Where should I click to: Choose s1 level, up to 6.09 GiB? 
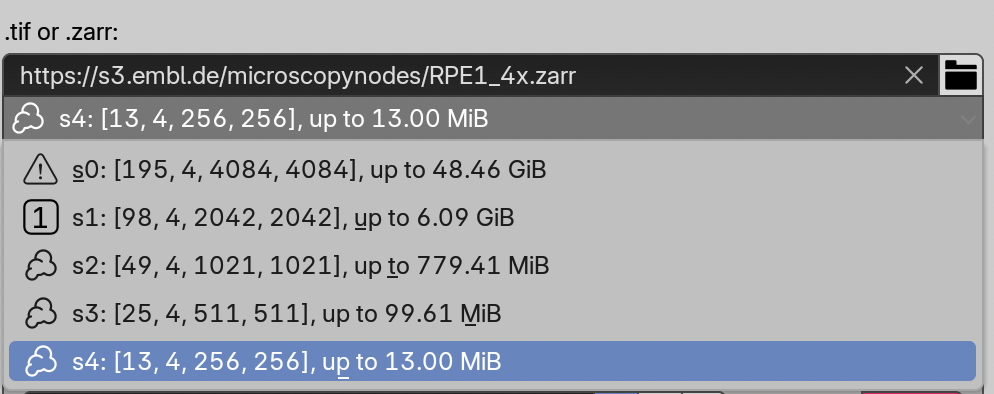pyautogui.click(x=492, y=218)
